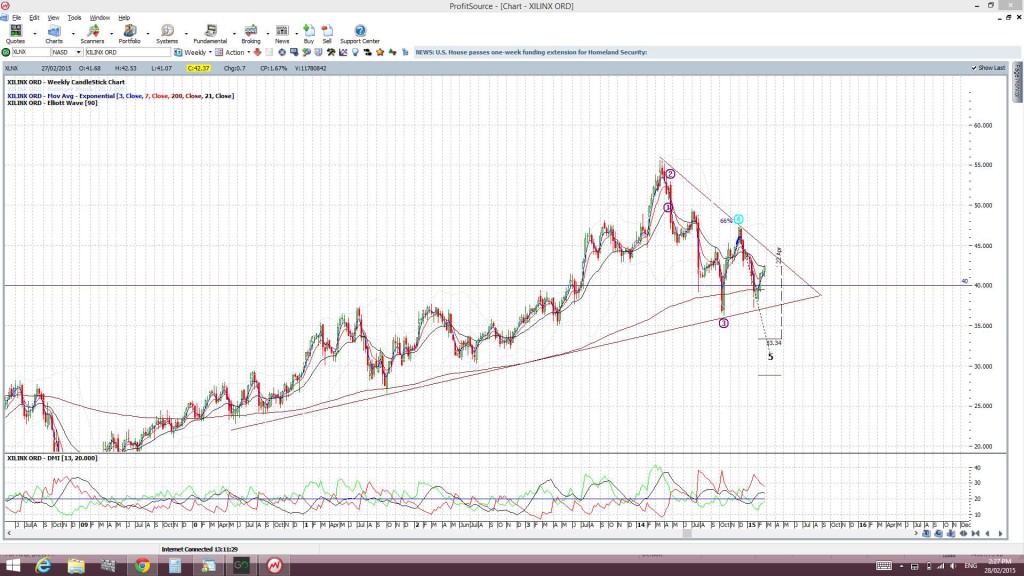1024x576 pixels.
Task: Open the Support Center help icon
Action: coord(360,34)
